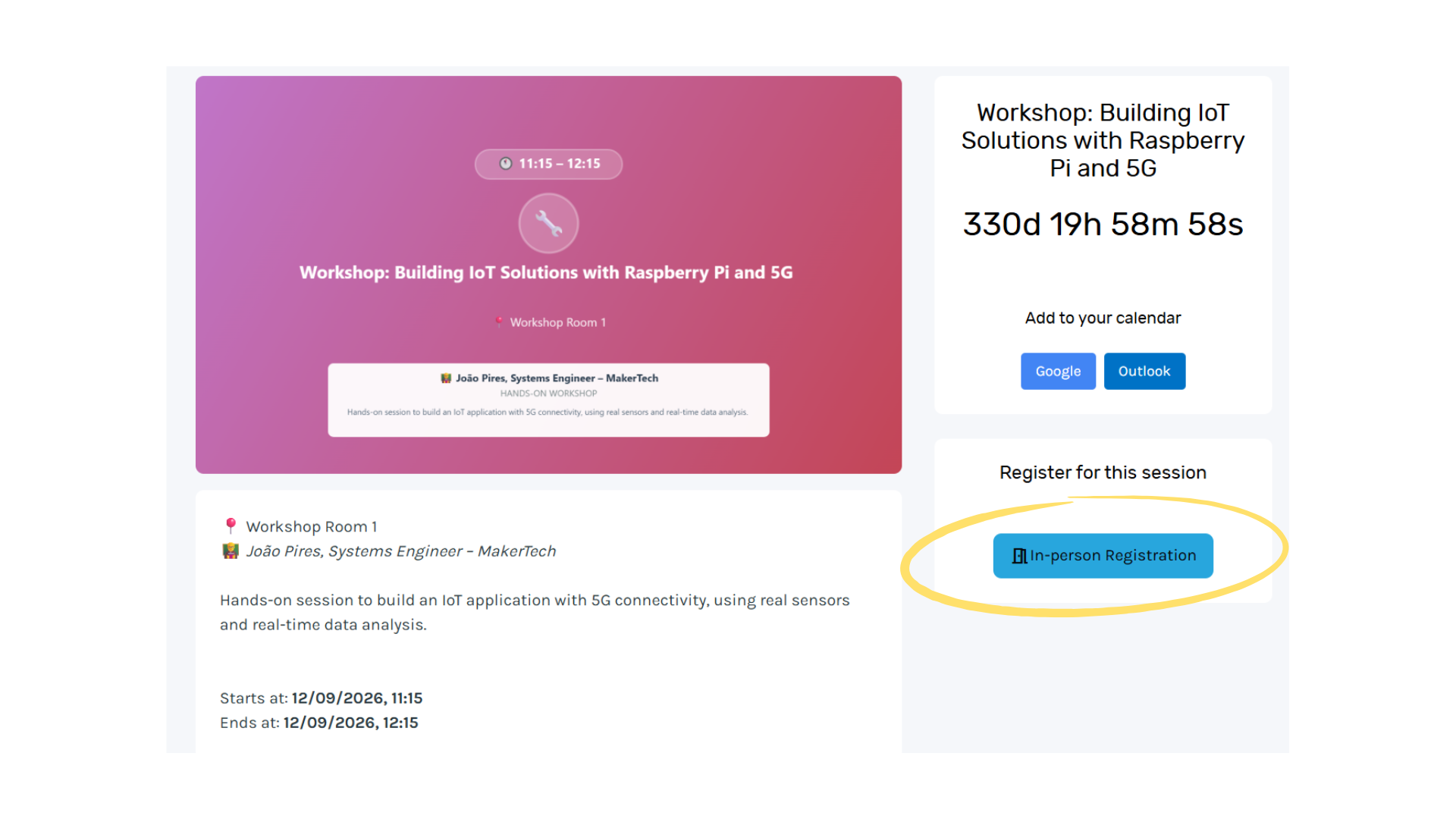Click the workshop title in the pink banner
Image resolution: width=1456 pixels, height=819 pixels.
(546, 273)
